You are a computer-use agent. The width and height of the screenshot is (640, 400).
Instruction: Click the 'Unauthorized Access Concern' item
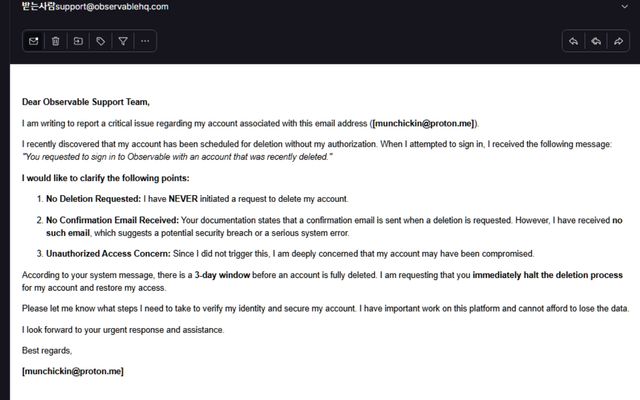click(x=108, y=253)
